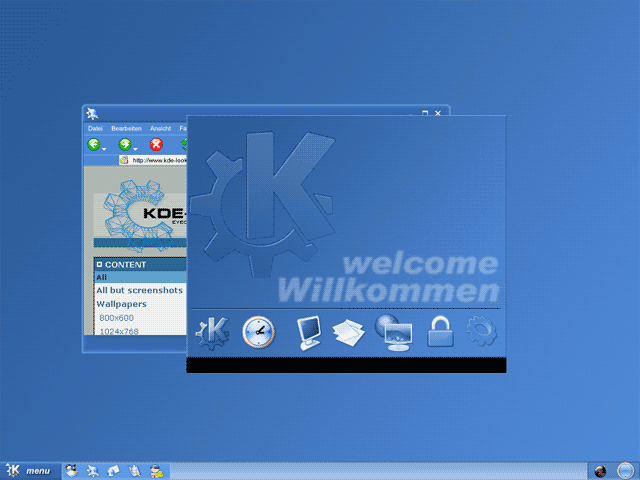Click the paper sheets icon in the splash
This screenshot has height=480, width=640.
point(349,333)
